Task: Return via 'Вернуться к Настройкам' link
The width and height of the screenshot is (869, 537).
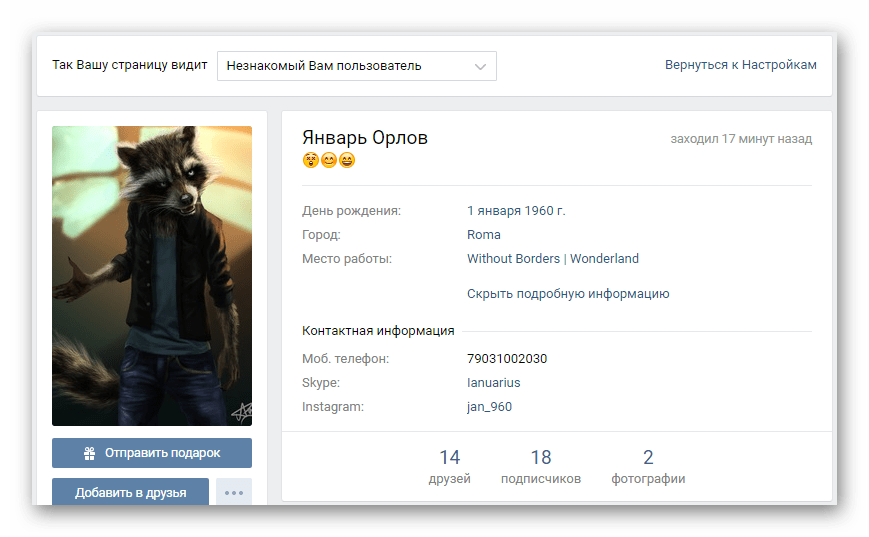Action: tap(740, 65)
